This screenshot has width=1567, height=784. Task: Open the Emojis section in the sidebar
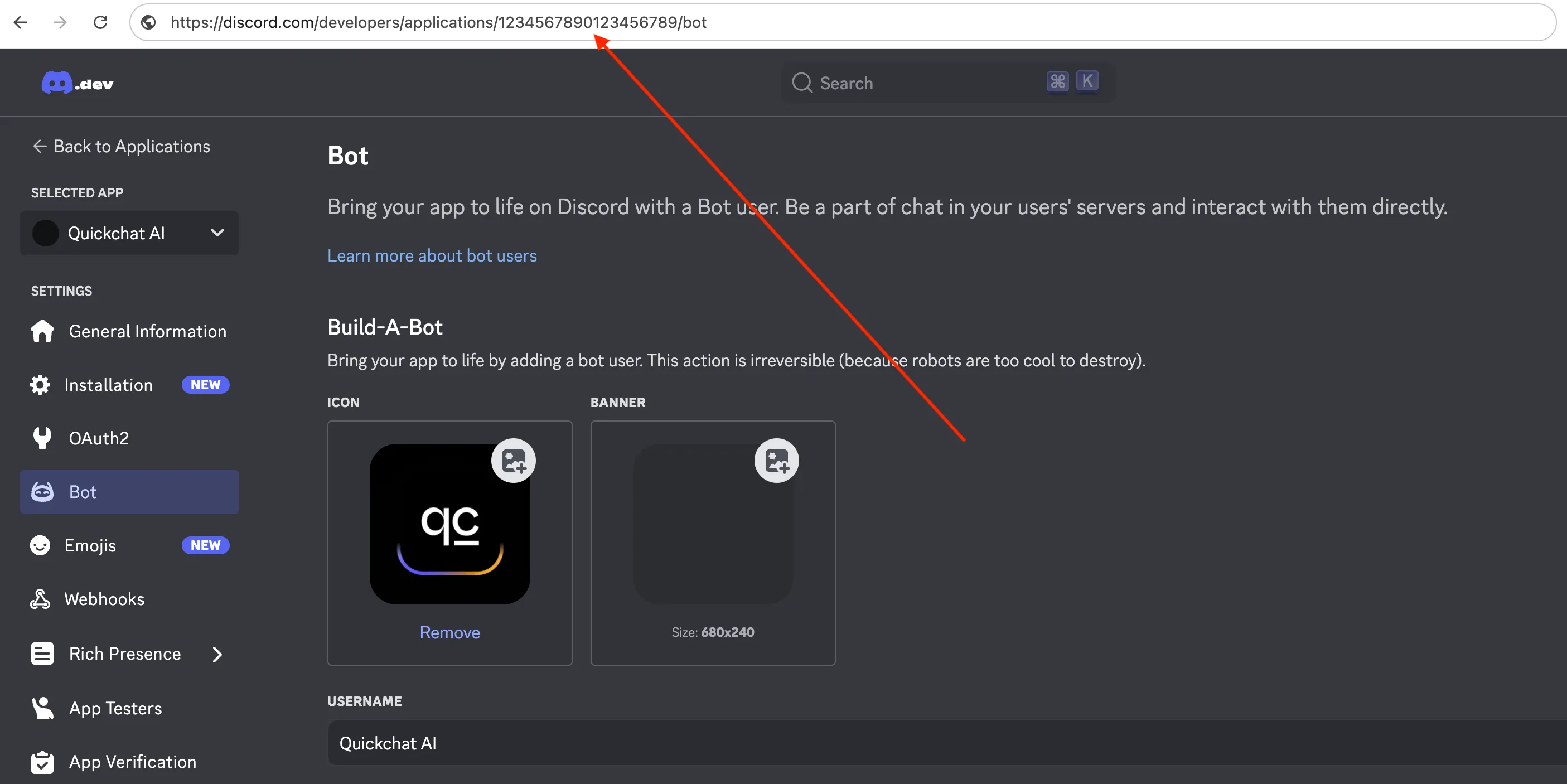[90, 545]
